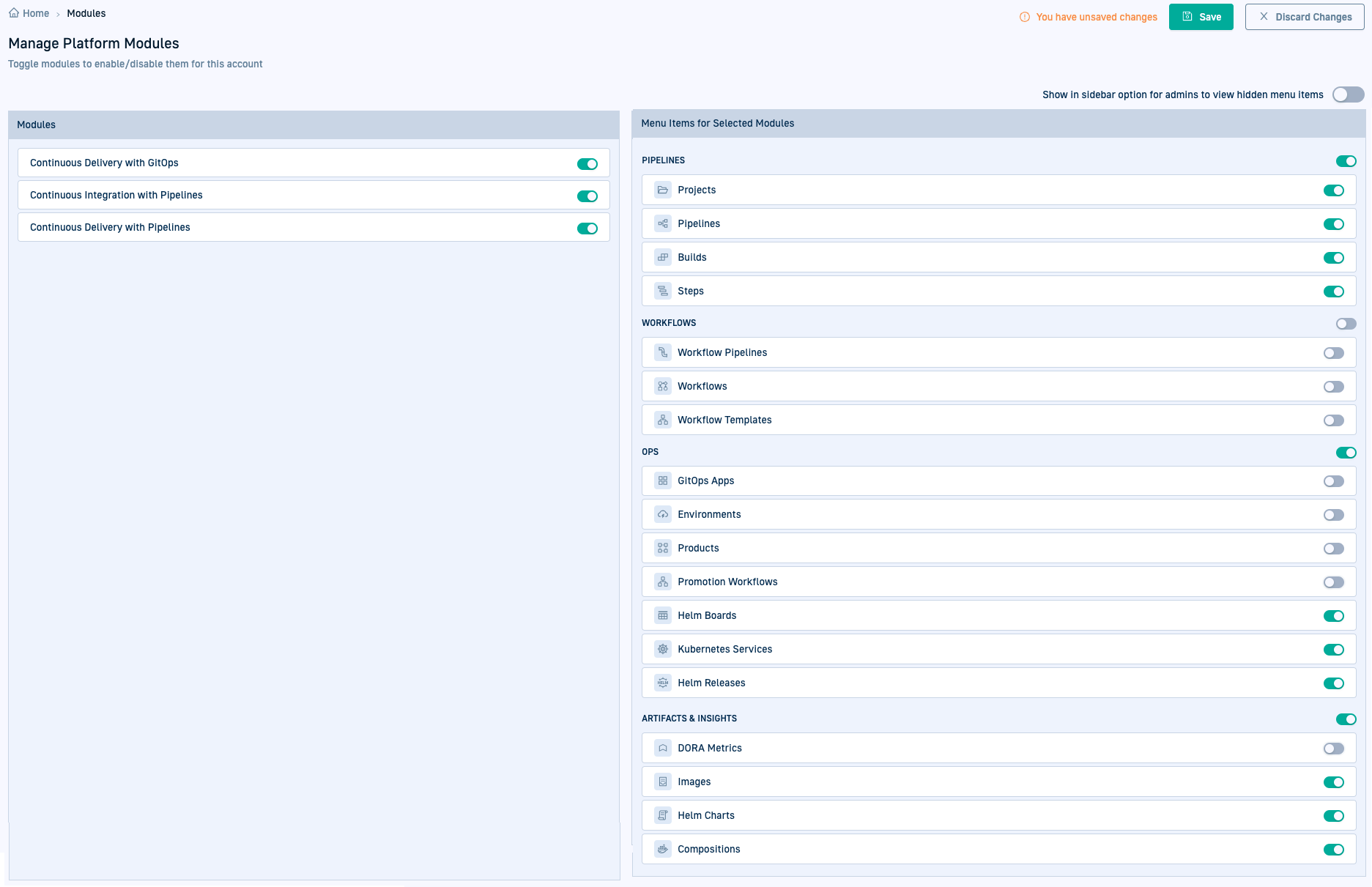The height and width of the screenshot is (887, 1372).
Task: Click the Helm Boards table icon
Action: point(662,615)
